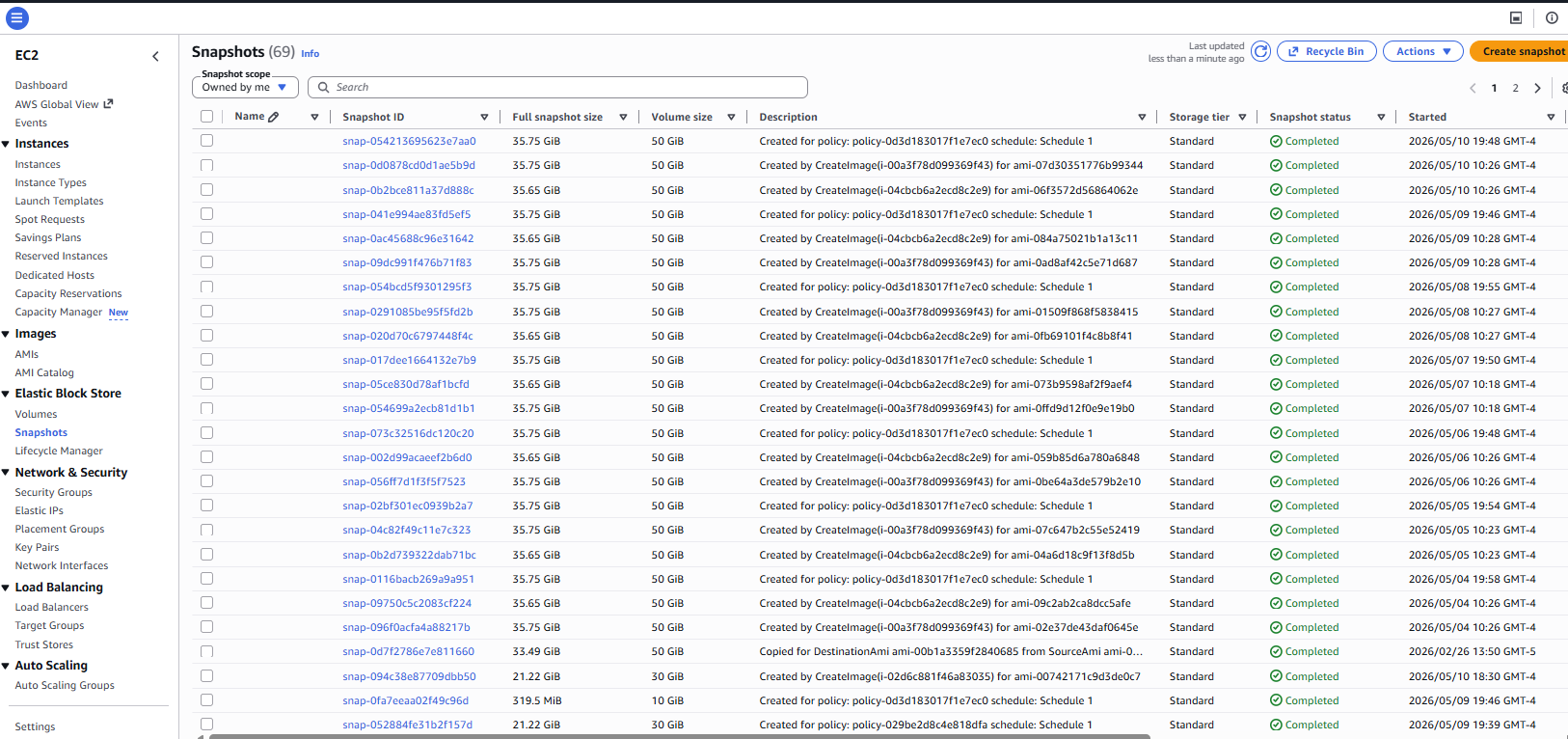Select all snapshots with header checkbox
This screenshot has width=1568, height=739.
pos(206,117)
